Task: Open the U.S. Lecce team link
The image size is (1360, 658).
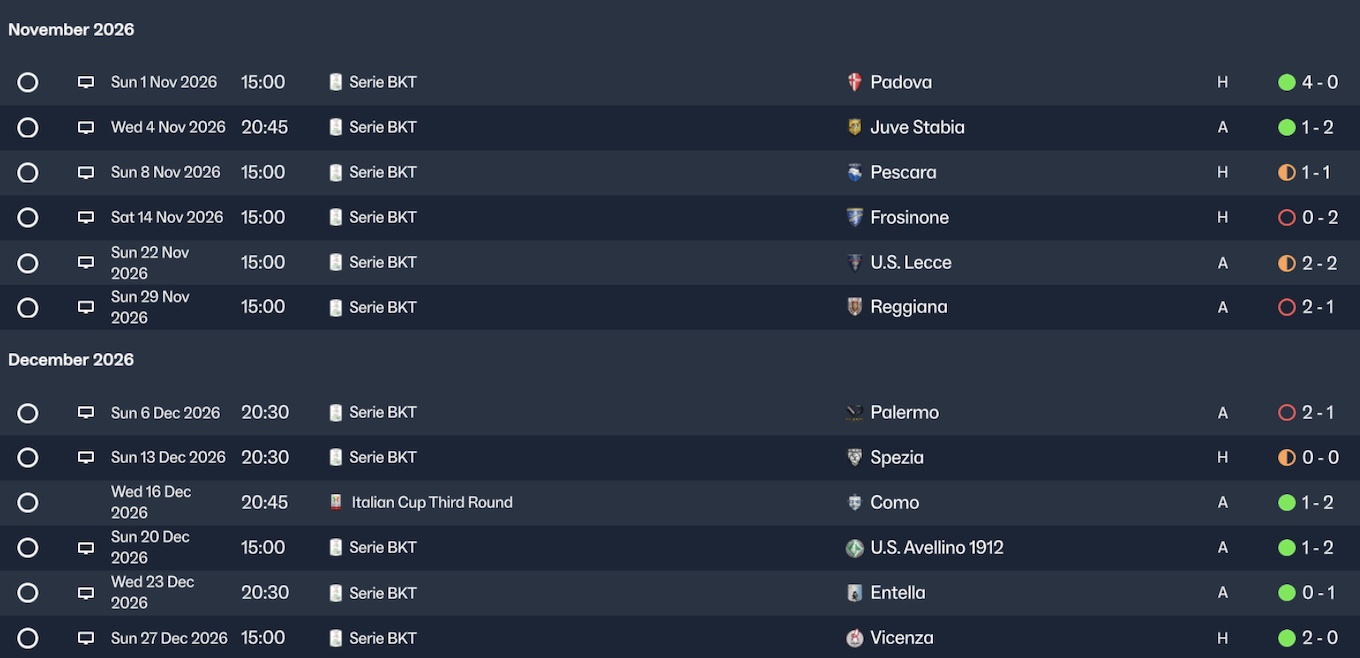Action: pyautogui.click(x=910, y=262)
